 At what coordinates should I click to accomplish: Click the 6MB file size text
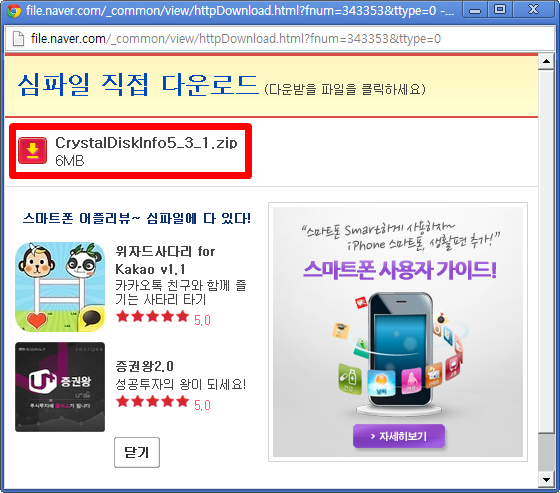(70, 161)
